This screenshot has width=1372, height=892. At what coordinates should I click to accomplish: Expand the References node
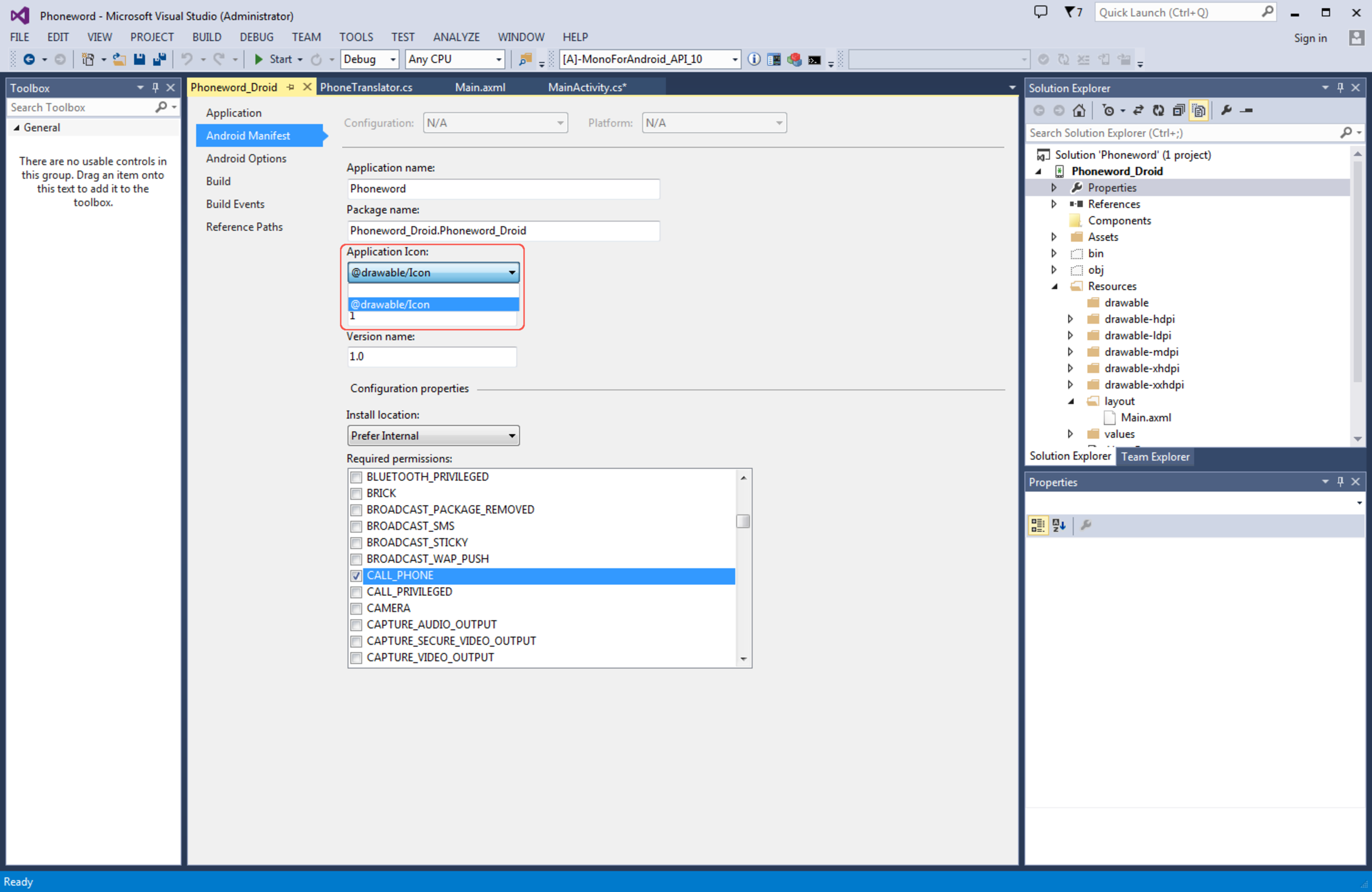(x=1054, y=204)
